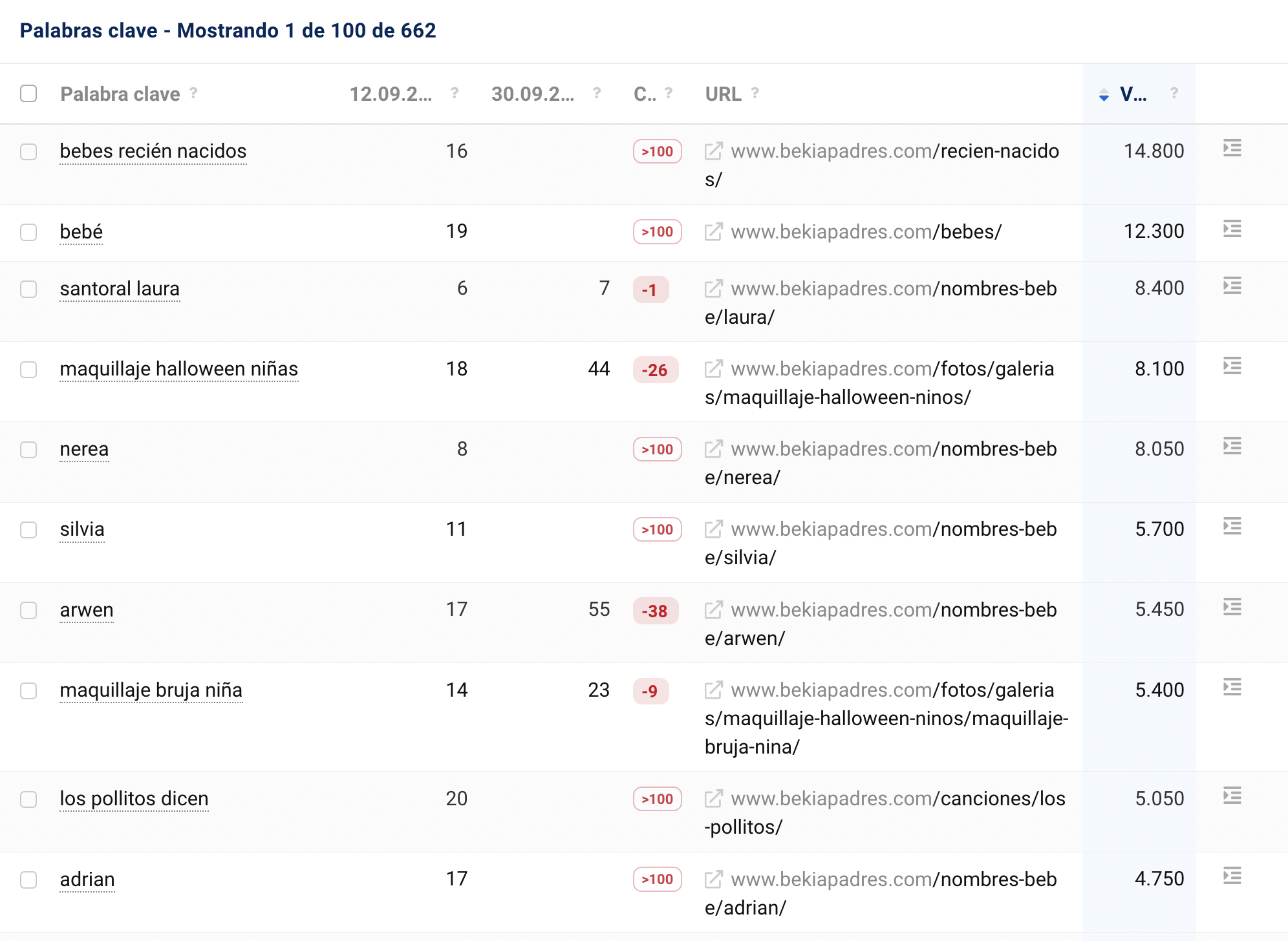This screenshot has height=941, width=1288.
Task: Click help icon next to Palabra clave header
Action: click(x=193, y=93)
